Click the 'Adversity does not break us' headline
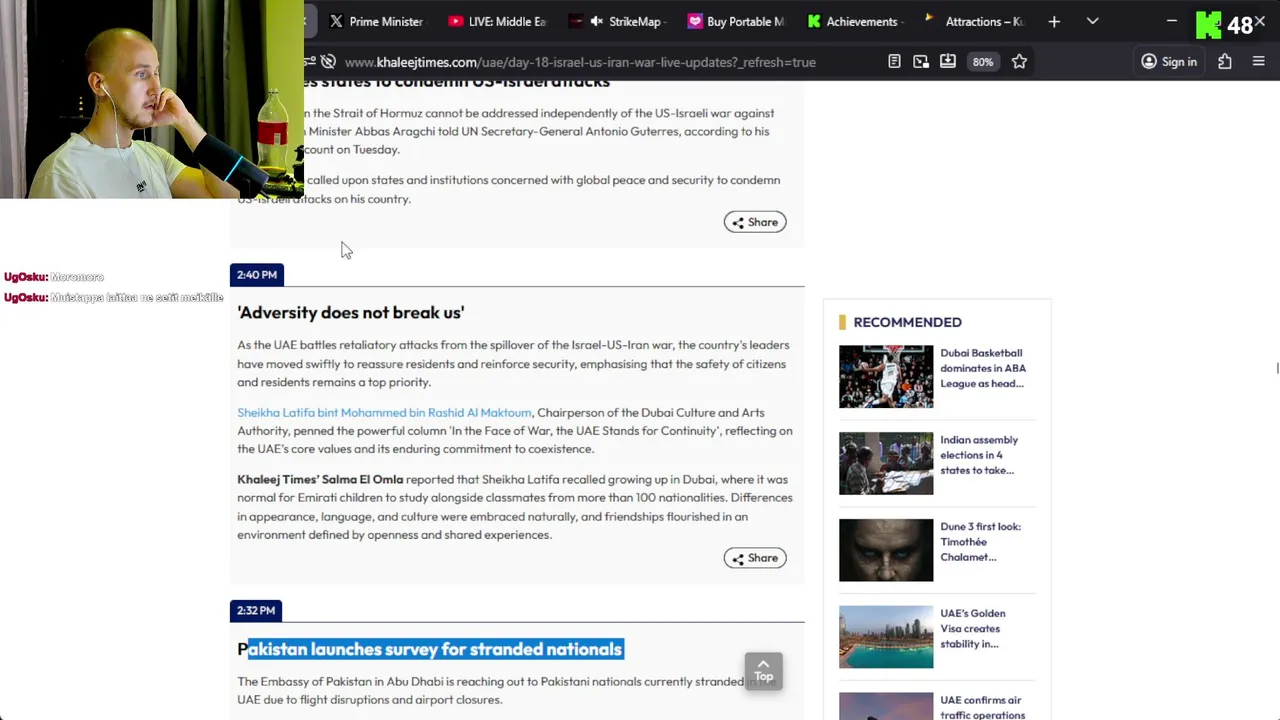 [x=351, y=313]
